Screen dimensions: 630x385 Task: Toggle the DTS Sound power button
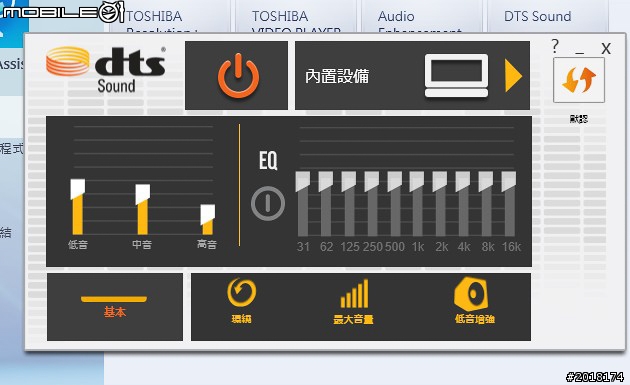[238, 76]
